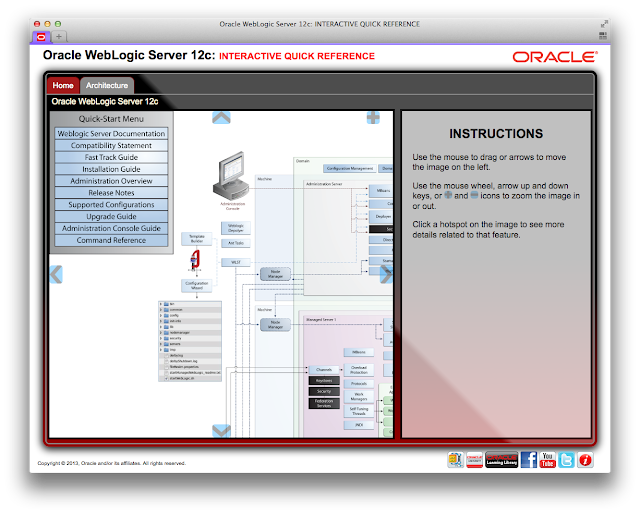Image resolution: width=640 pixels, height=514 pixels.
Task: Open Weblogic Server Documentation in Quick-Start Menu
Action: (111, 134)
